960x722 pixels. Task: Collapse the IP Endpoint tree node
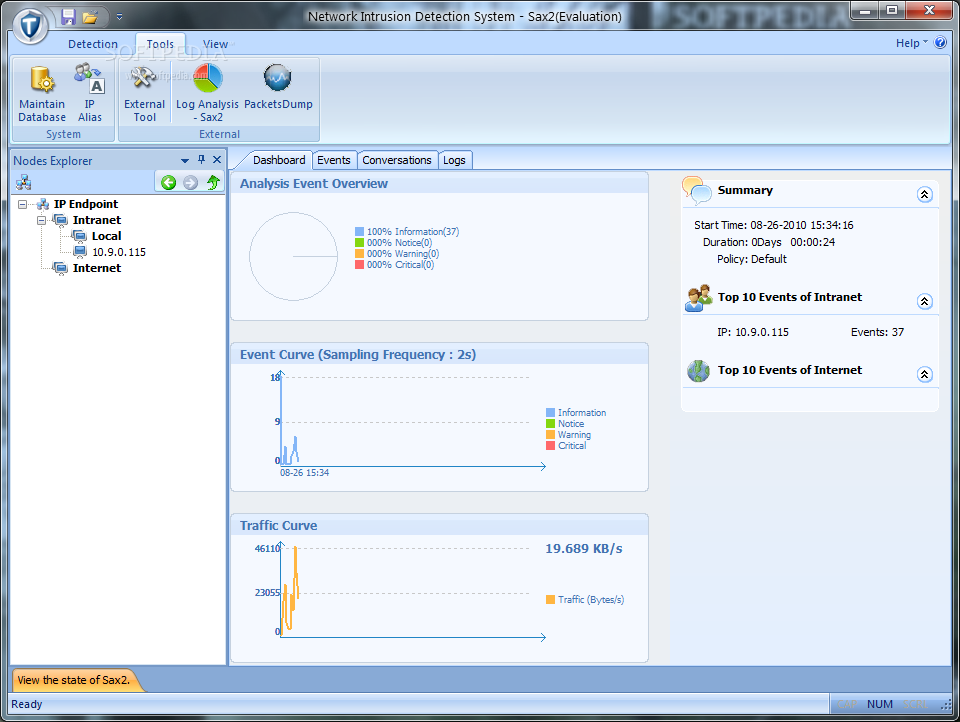tap(23, 205)
